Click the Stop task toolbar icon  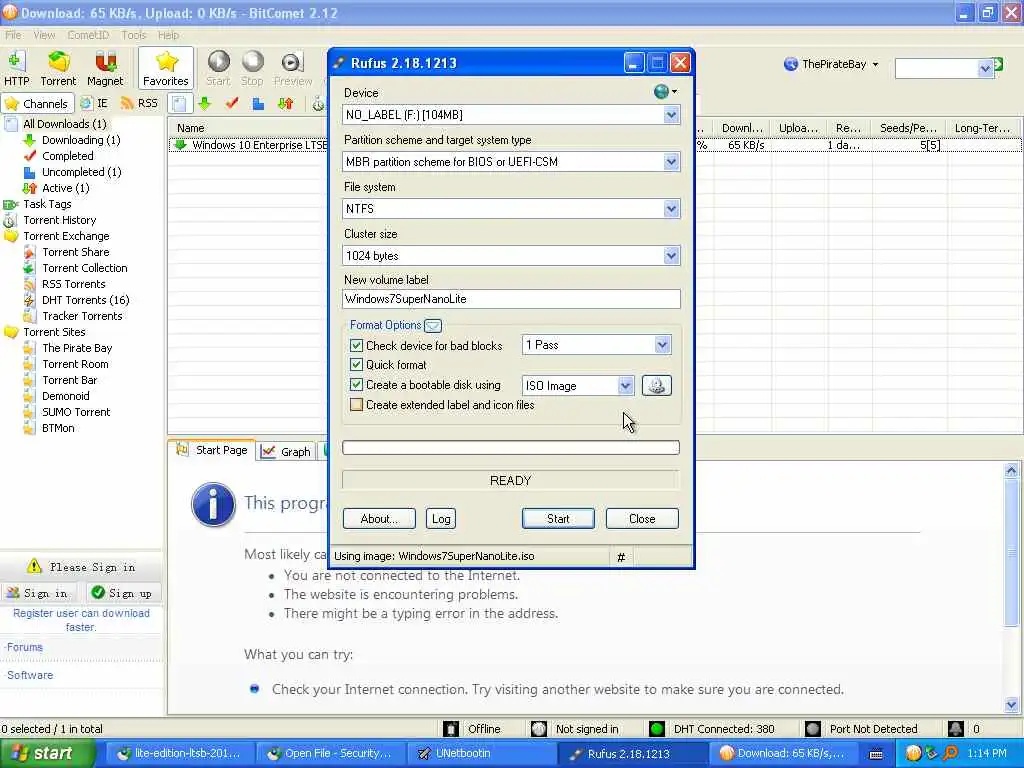tap(252, 69)
